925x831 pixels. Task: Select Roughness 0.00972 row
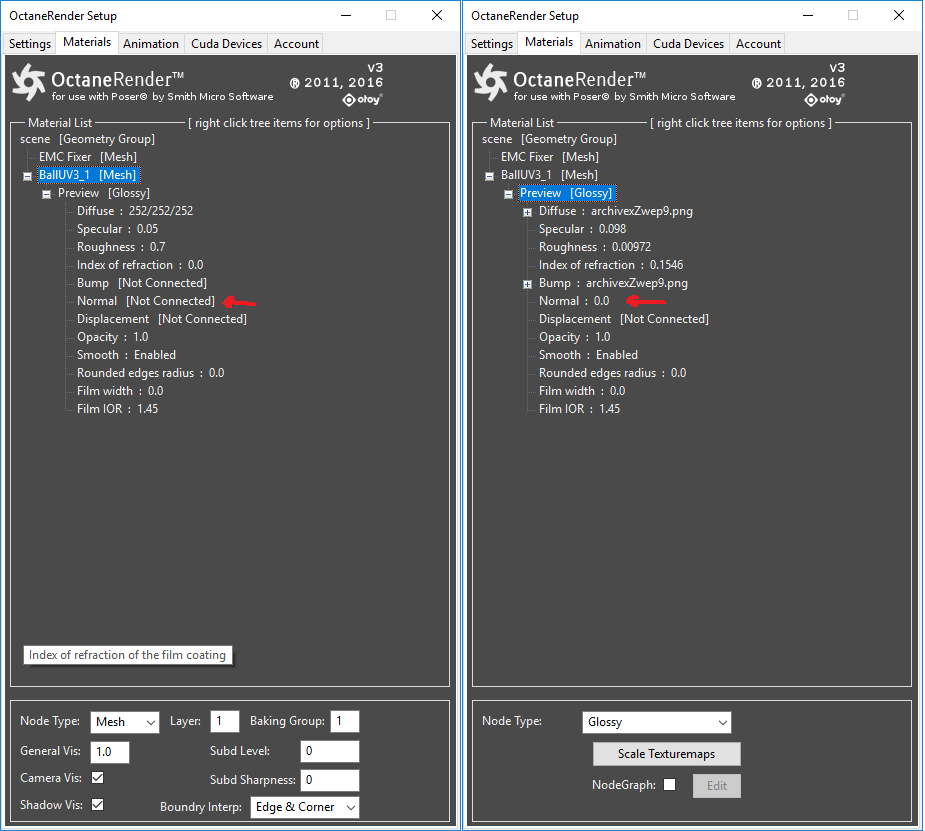595,247
